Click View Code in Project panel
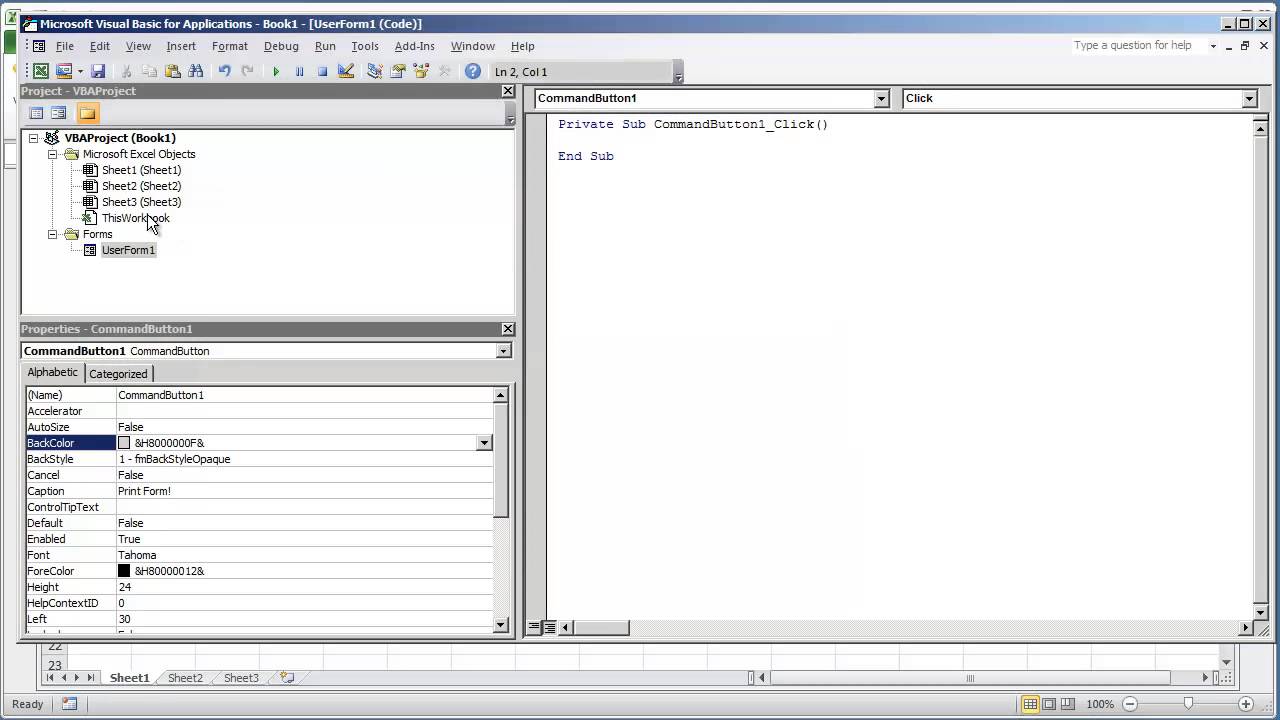 pyautogui.click(x=36, y=113)
